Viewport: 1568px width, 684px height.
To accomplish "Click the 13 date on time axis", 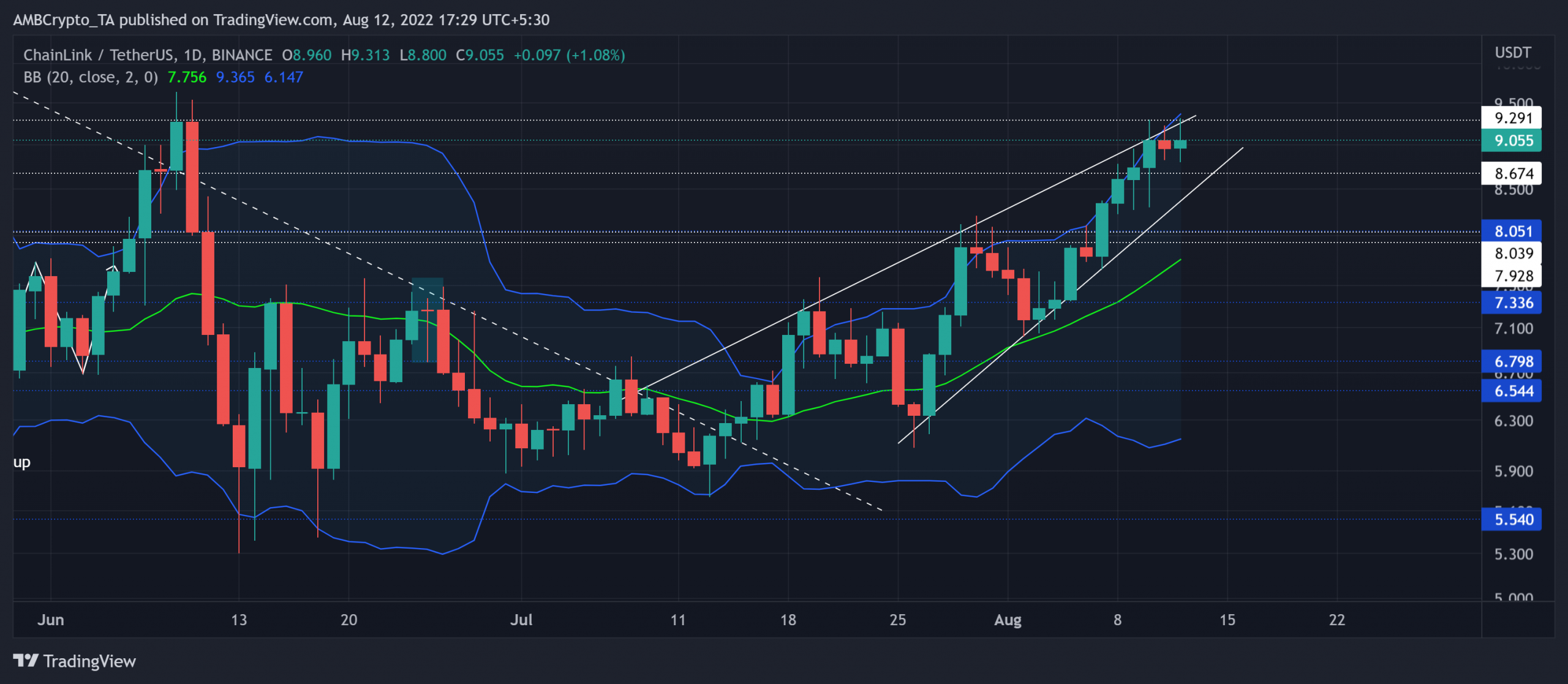I will [x=239, y=620].
